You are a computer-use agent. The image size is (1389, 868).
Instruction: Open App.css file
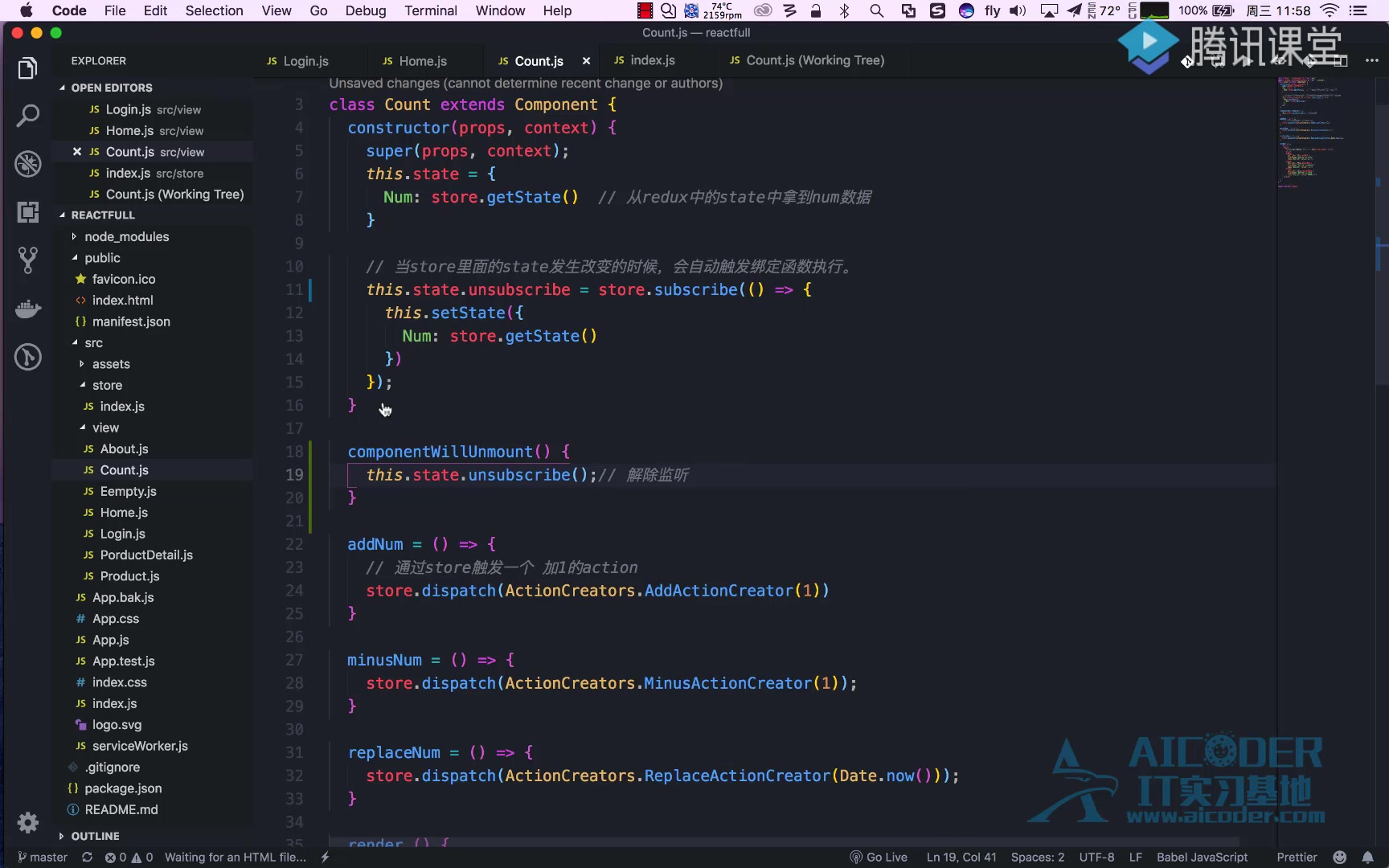pos(115,618)
